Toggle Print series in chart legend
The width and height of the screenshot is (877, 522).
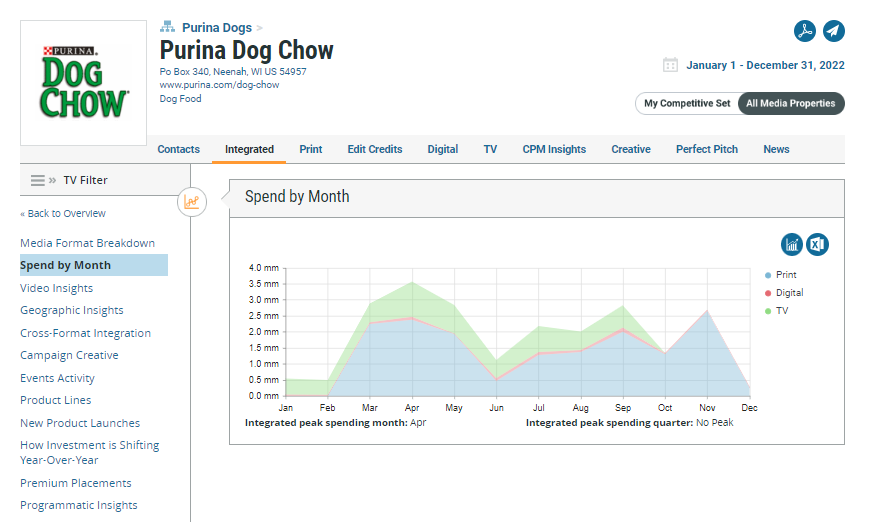(781, 275)
